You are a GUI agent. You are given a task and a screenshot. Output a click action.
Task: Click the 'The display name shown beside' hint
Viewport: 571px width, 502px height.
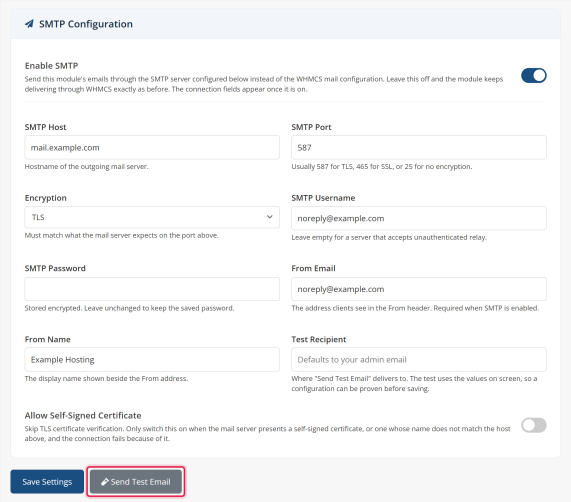[x=106, y=379]
